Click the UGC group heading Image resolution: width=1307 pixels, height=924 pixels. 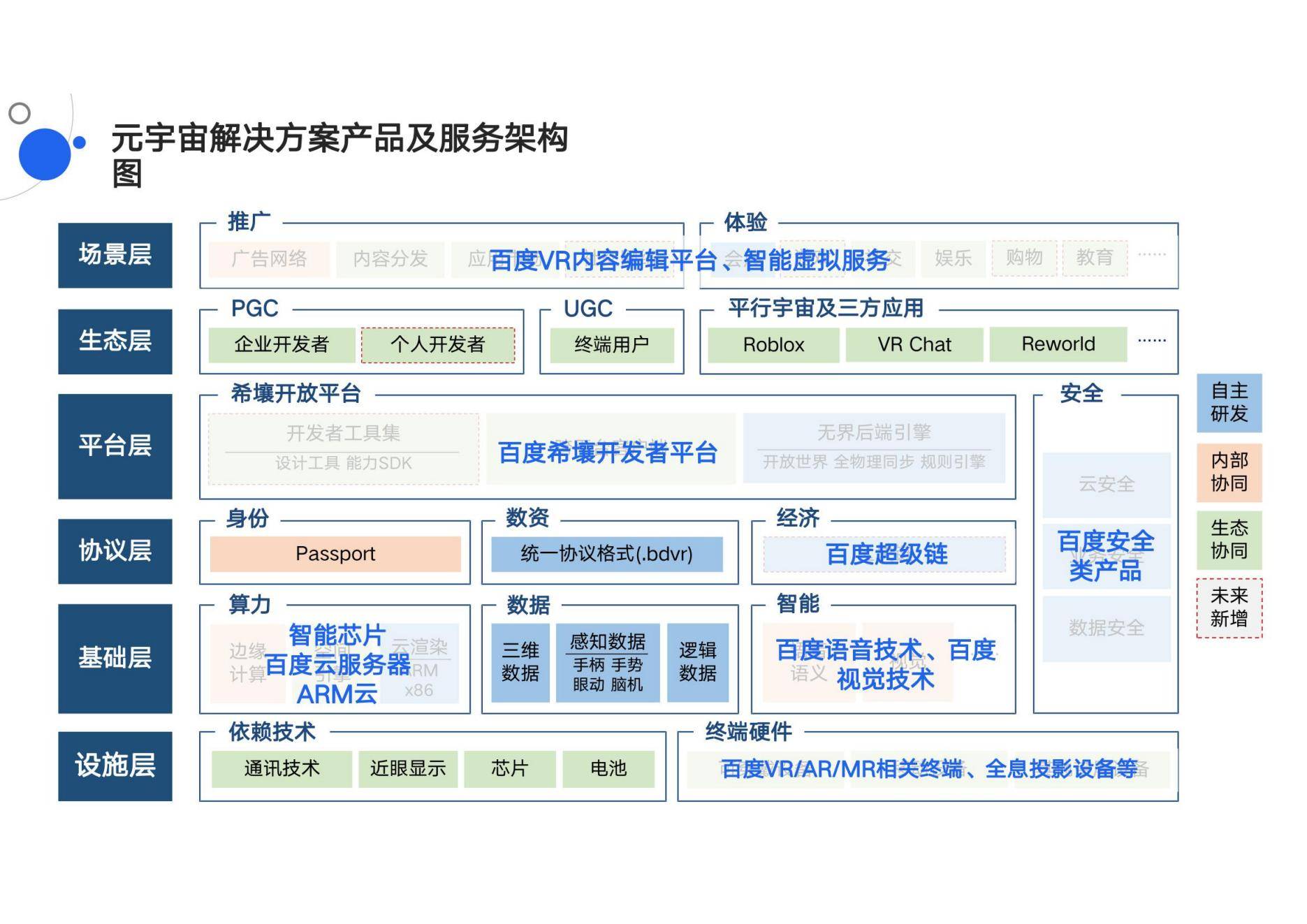[588, 308]
